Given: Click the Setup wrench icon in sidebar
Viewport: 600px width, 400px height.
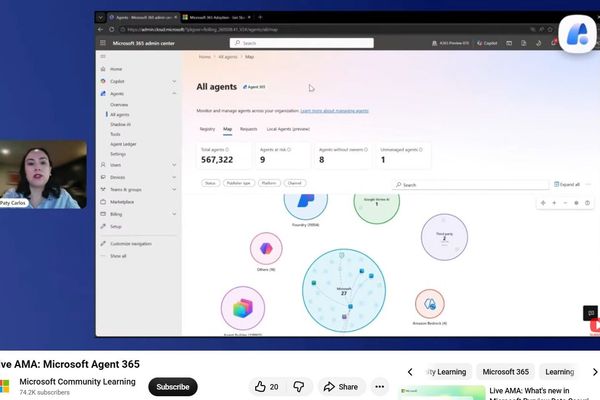Looking at the screenshot, I should tap(103, 226).
